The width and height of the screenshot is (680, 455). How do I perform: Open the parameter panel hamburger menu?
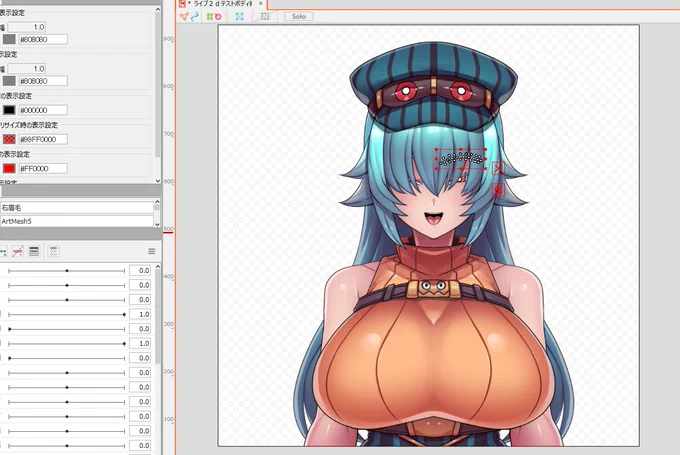pyautogui.click(x=152, y=252)
